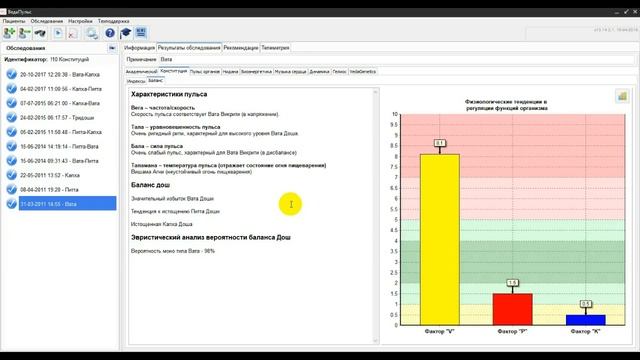Toggle check mark beside 04-02-2017 examination
The image size is (640, 360).
click(11, 89)
